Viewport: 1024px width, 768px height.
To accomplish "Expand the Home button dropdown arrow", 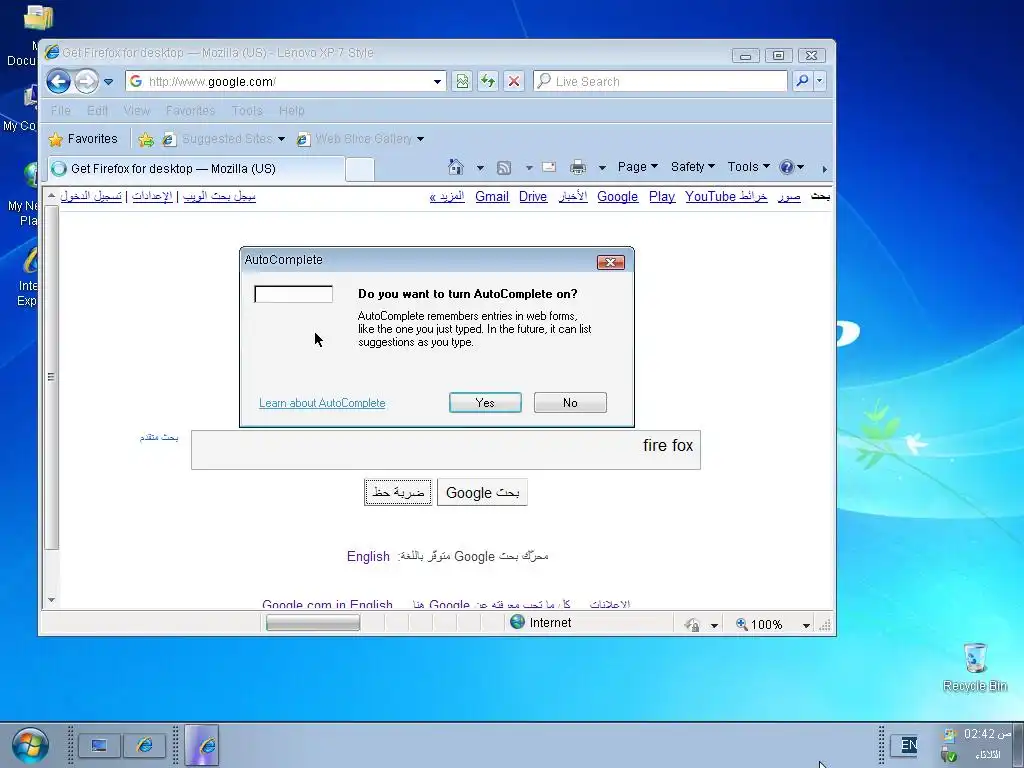I will [x=480, y=168].
